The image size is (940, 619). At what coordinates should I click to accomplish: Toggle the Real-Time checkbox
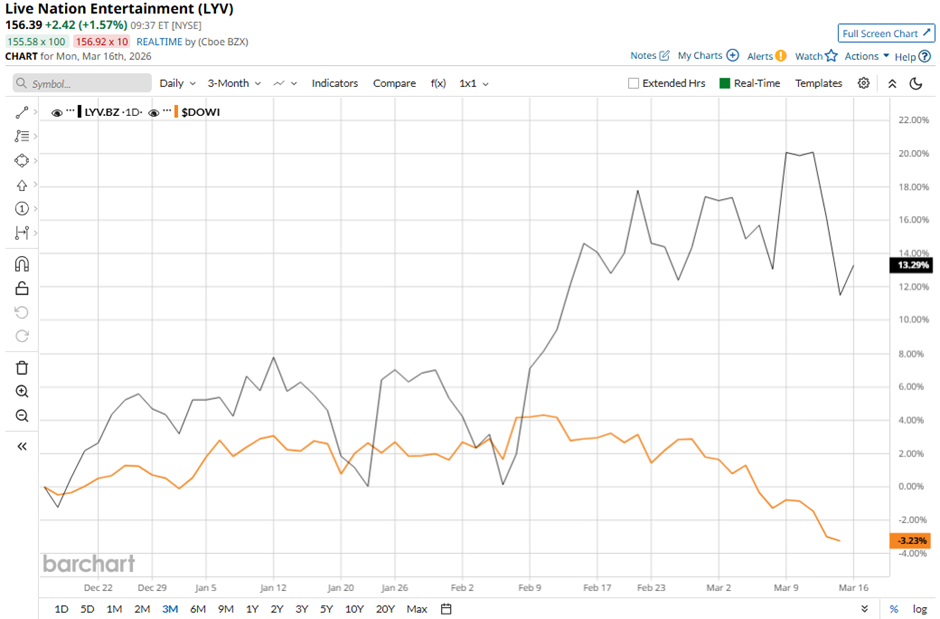click(725, 83)
